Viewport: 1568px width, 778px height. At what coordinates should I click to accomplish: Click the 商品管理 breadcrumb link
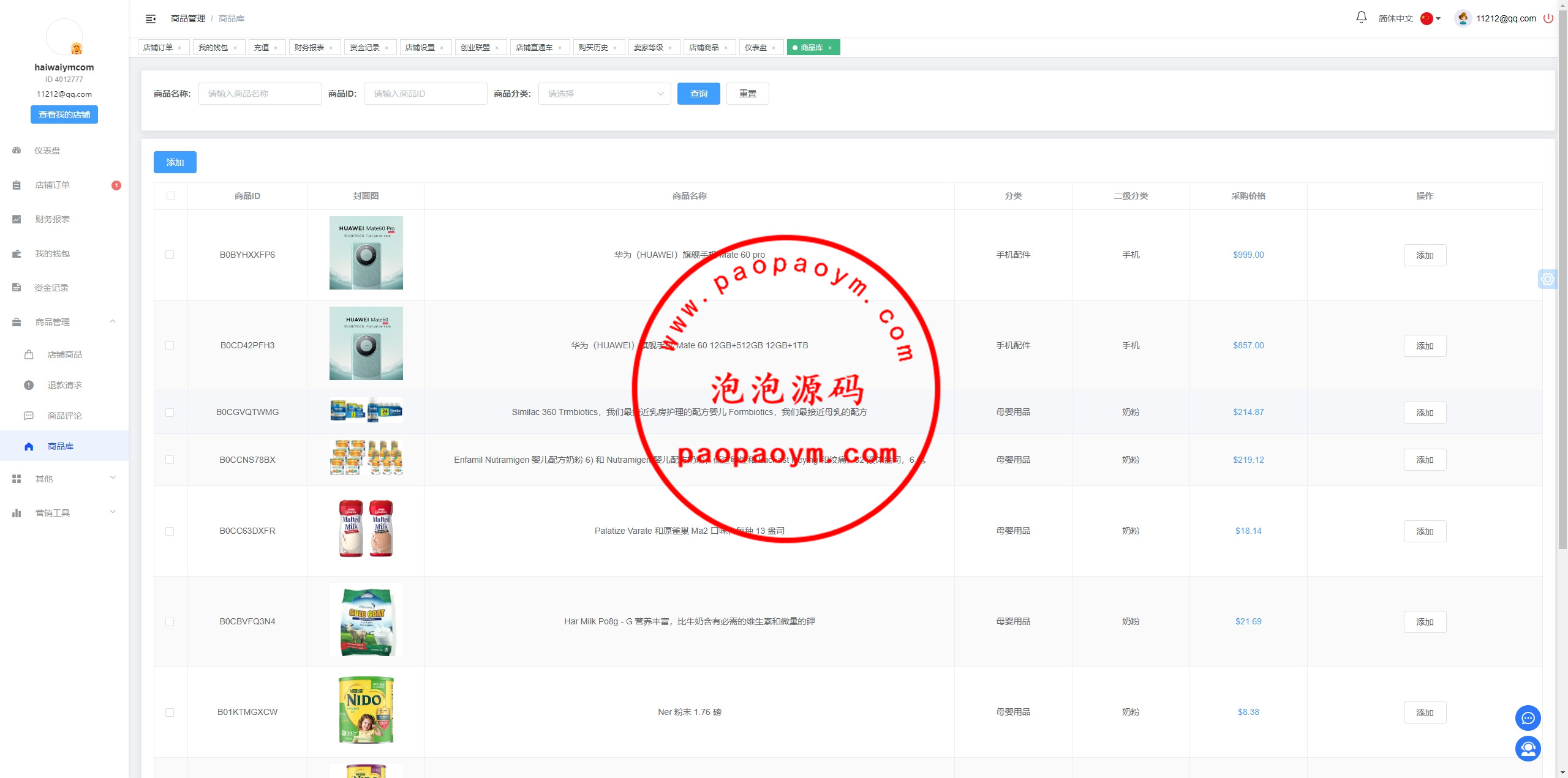pos(188,18)
